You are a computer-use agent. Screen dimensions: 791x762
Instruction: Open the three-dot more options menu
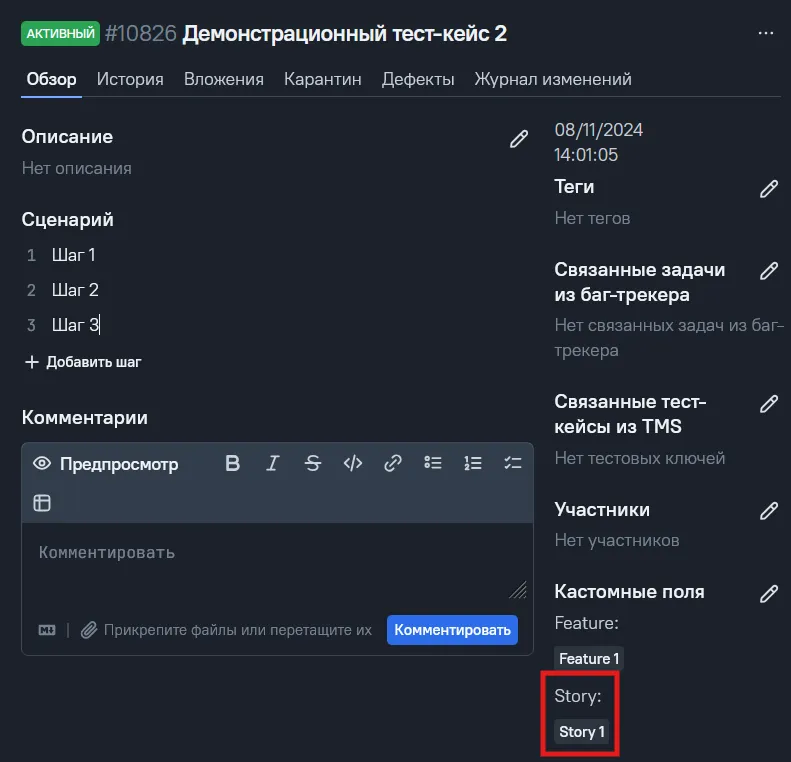(x=765, y=33)
